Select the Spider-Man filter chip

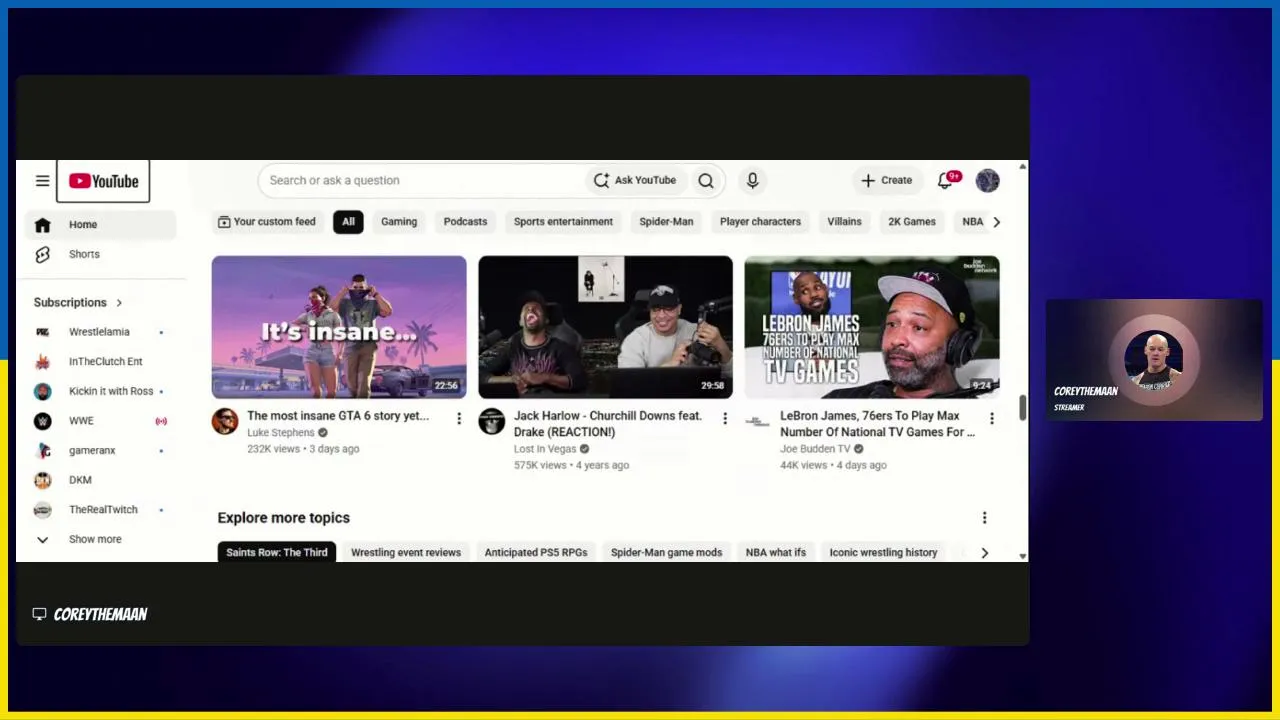[x=666, y=222]
